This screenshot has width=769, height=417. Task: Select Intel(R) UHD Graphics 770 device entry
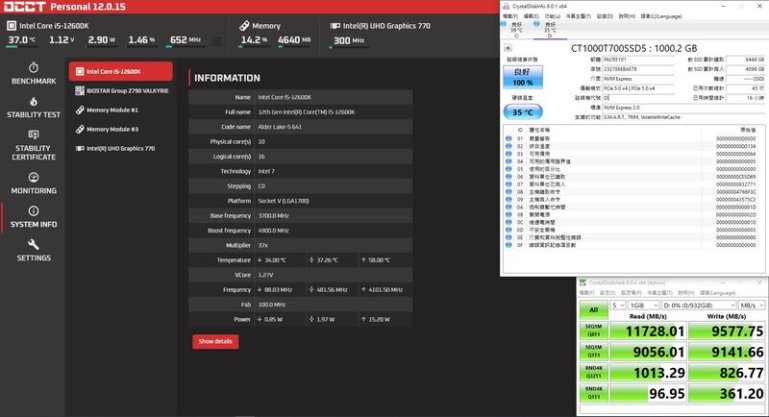click(121, 148)
